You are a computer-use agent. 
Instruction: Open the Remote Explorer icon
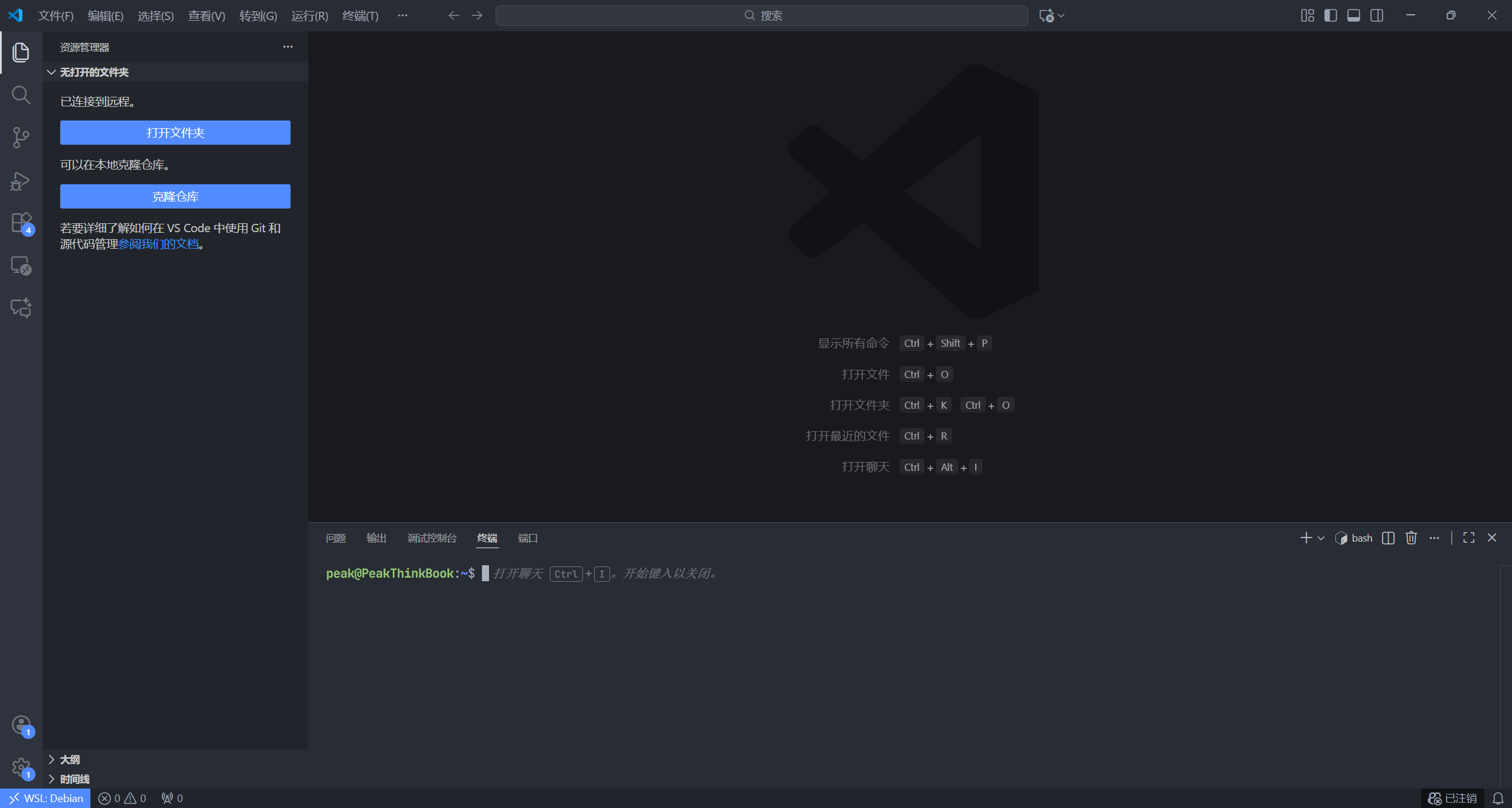point(21,266)
